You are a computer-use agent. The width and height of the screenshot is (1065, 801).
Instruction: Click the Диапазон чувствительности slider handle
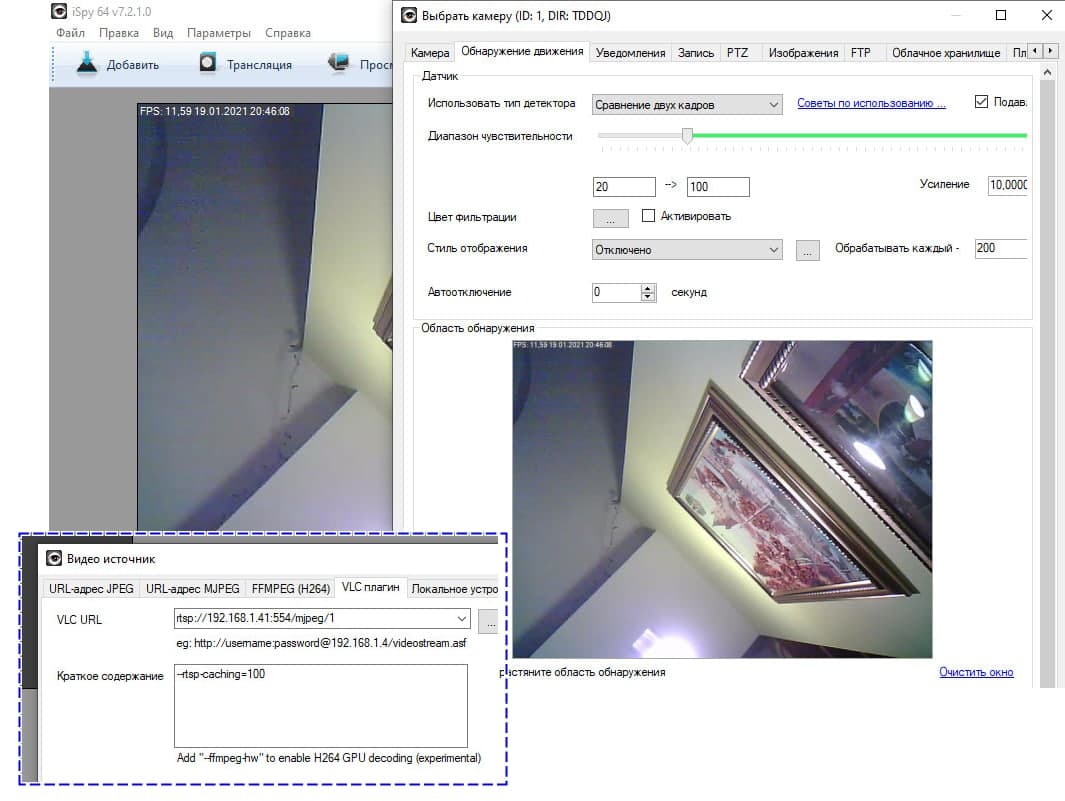pyautogui.click(x=687, y=136)
